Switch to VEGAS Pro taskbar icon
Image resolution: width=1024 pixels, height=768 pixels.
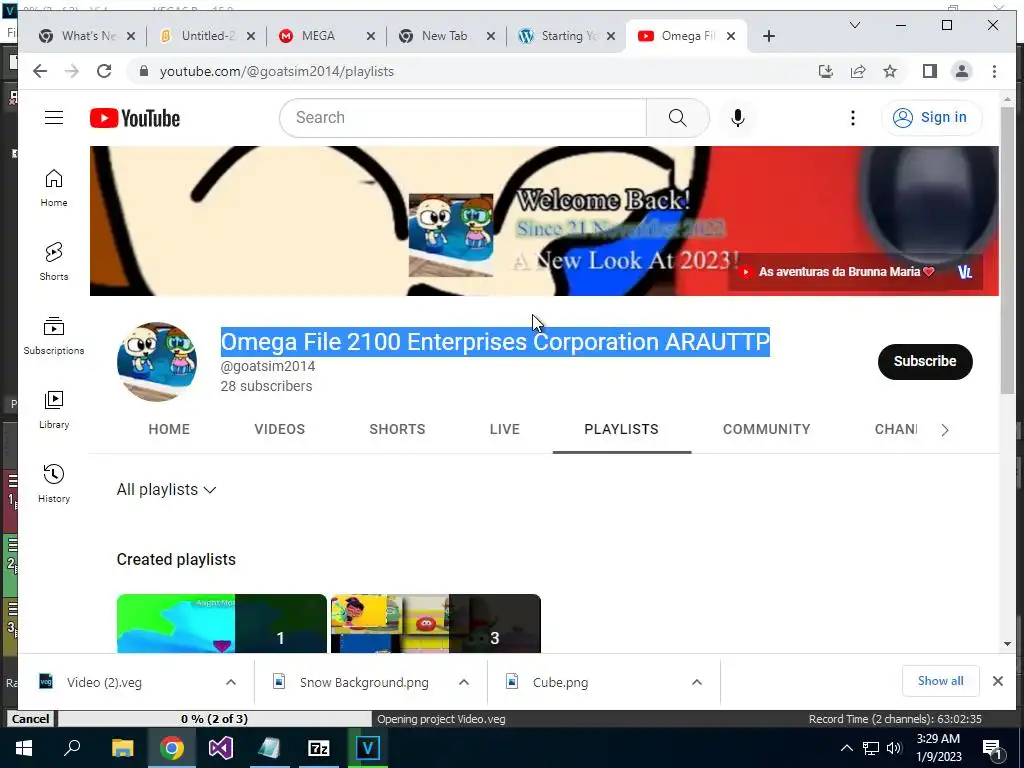pos(368,748)
